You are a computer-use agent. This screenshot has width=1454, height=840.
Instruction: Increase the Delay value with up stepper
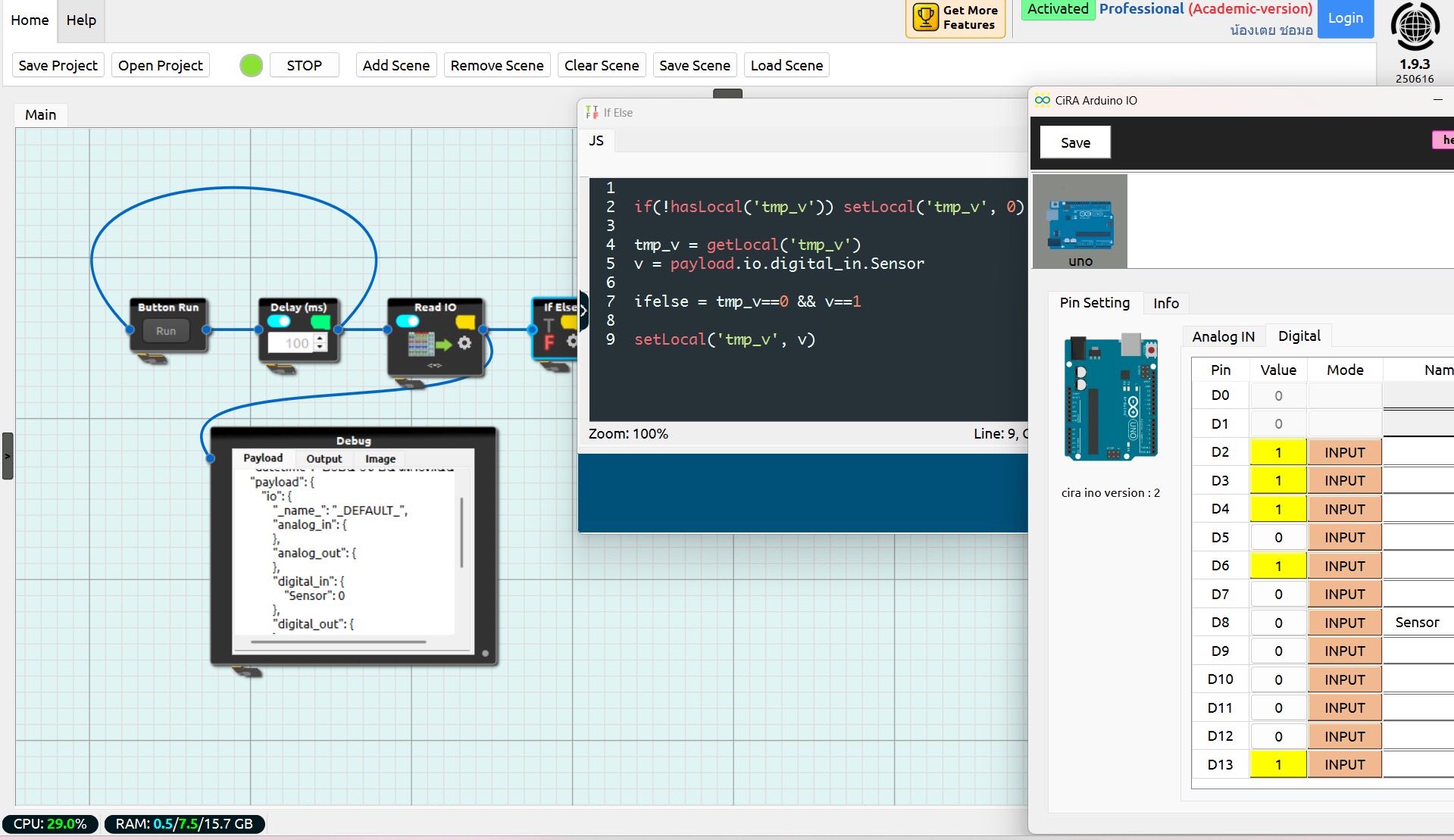[321, 338]
